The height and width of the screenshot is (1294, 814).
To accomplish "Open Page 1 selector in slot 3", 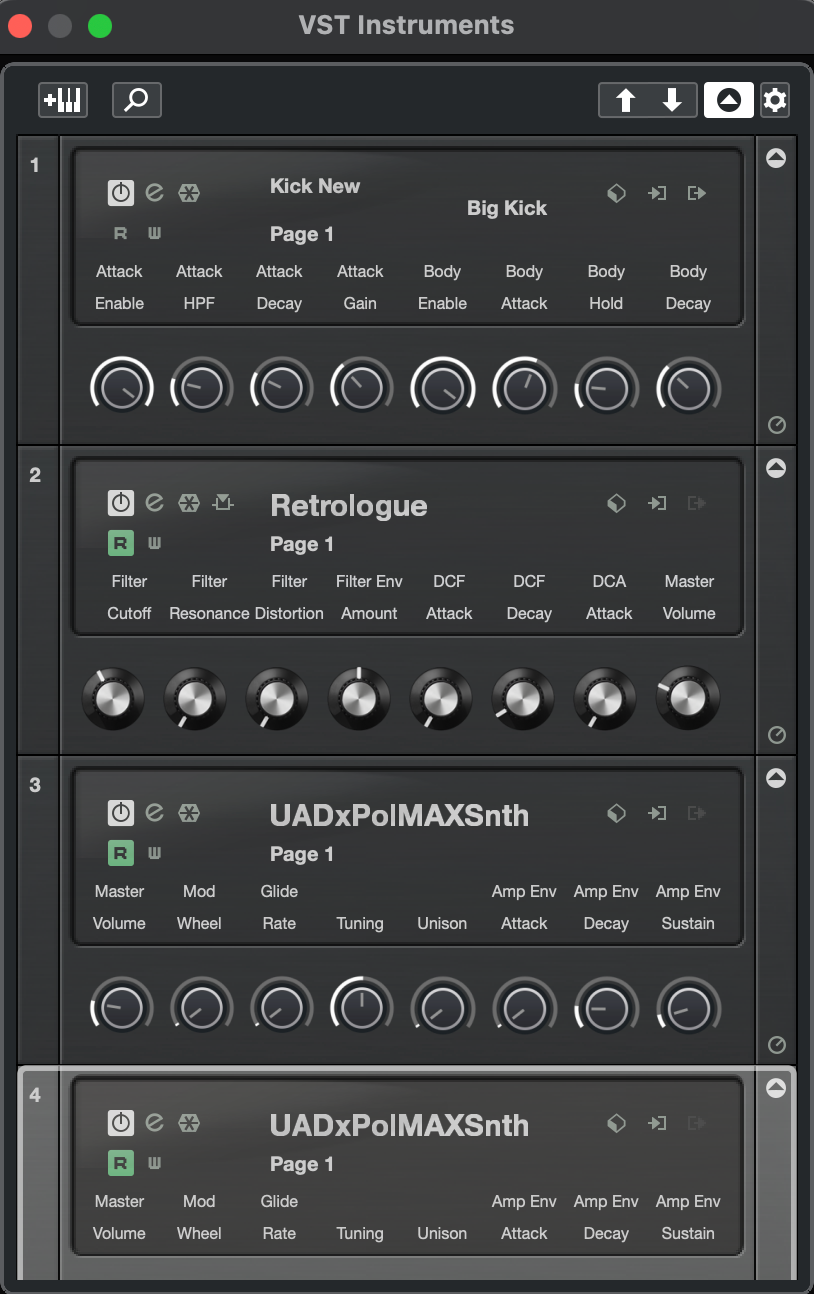I will coord(302,854).
